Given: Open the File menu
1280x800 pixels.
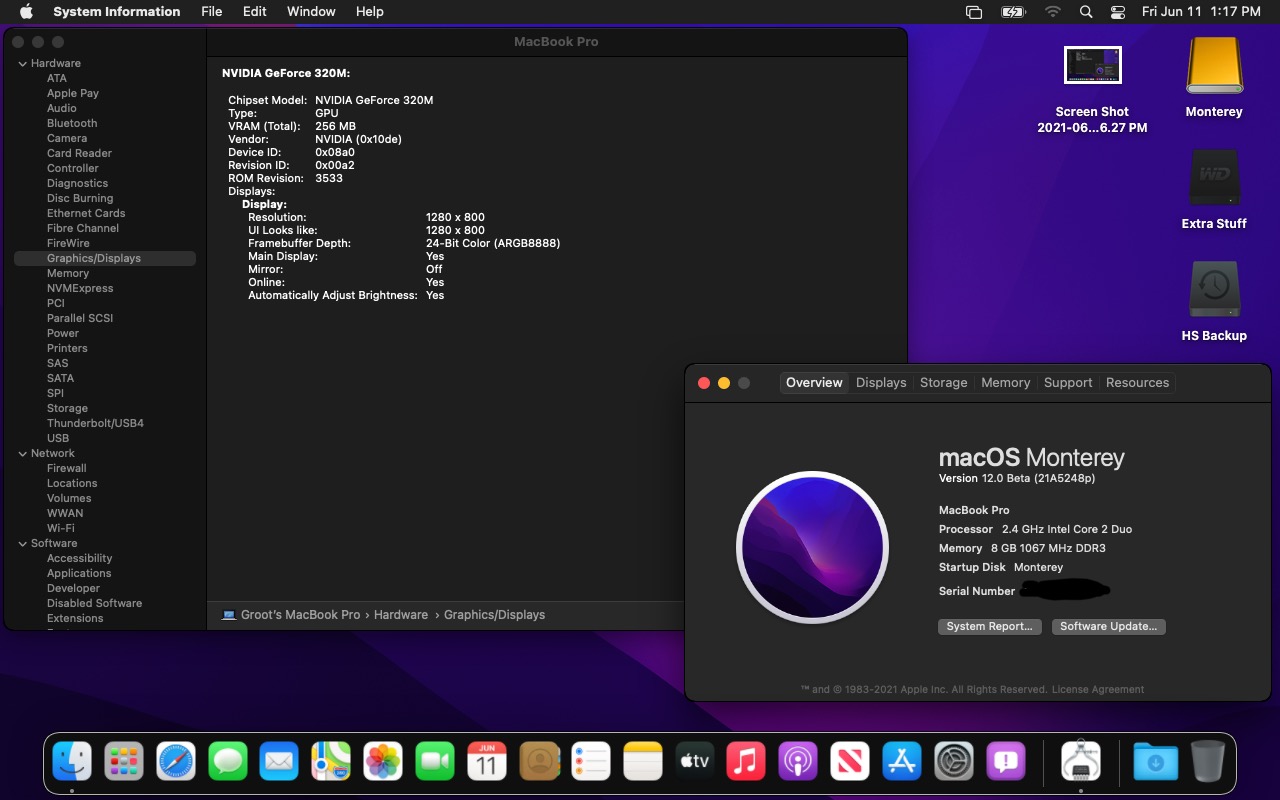Looking at the screenshot, I should [212, 12].
